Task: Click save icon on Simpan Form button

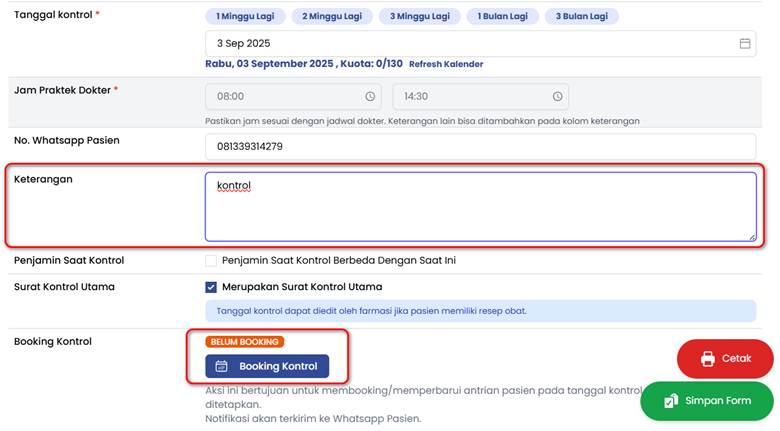Action: [671, 401]
